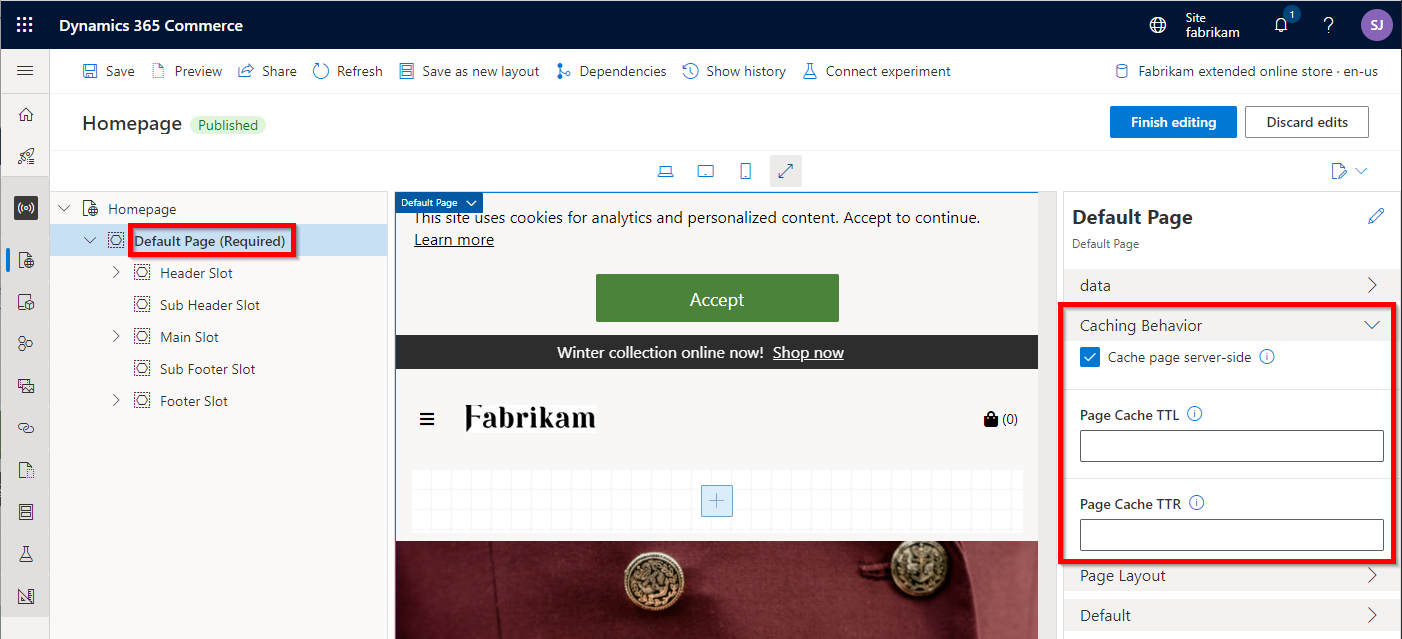1402x639 pixels.
Task: Expand the Main Slot node
Action: pos(116,337)
